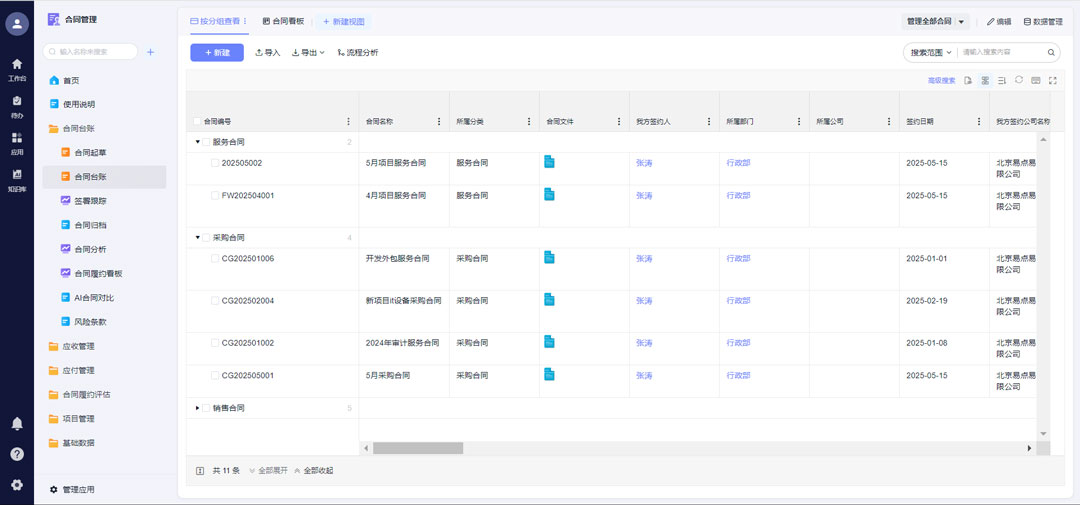Open 知识库 icon in the left rail
This screenshot has height=505, width=1080.
17,179
